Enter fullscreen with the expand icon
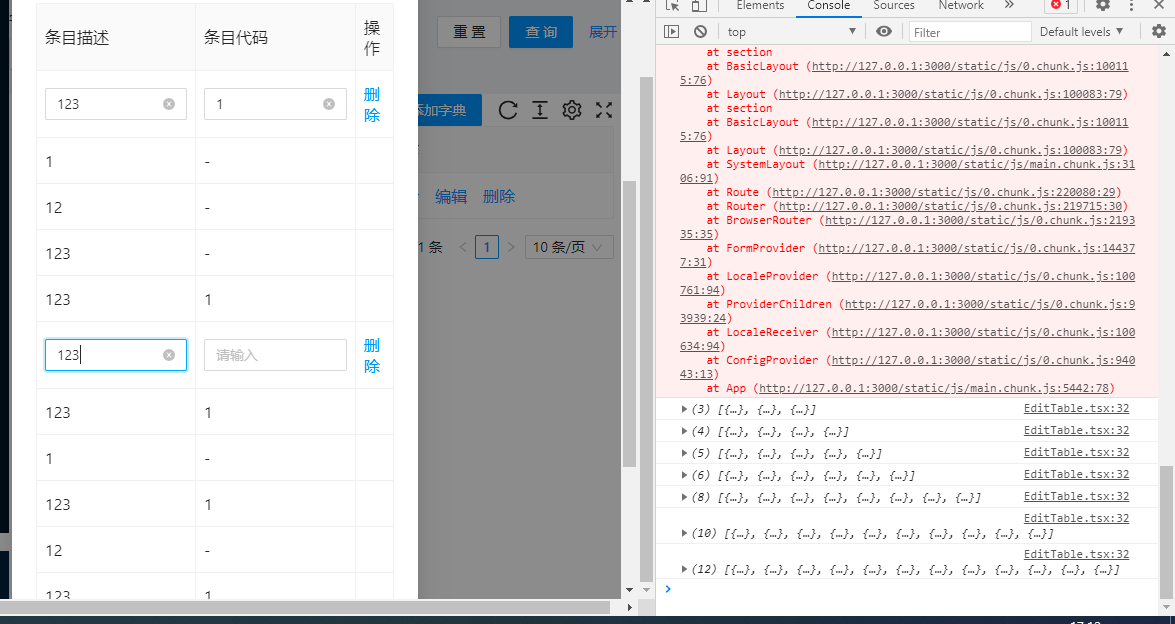The width and height of the screenshot is (1175, 624). coord(604,111)
